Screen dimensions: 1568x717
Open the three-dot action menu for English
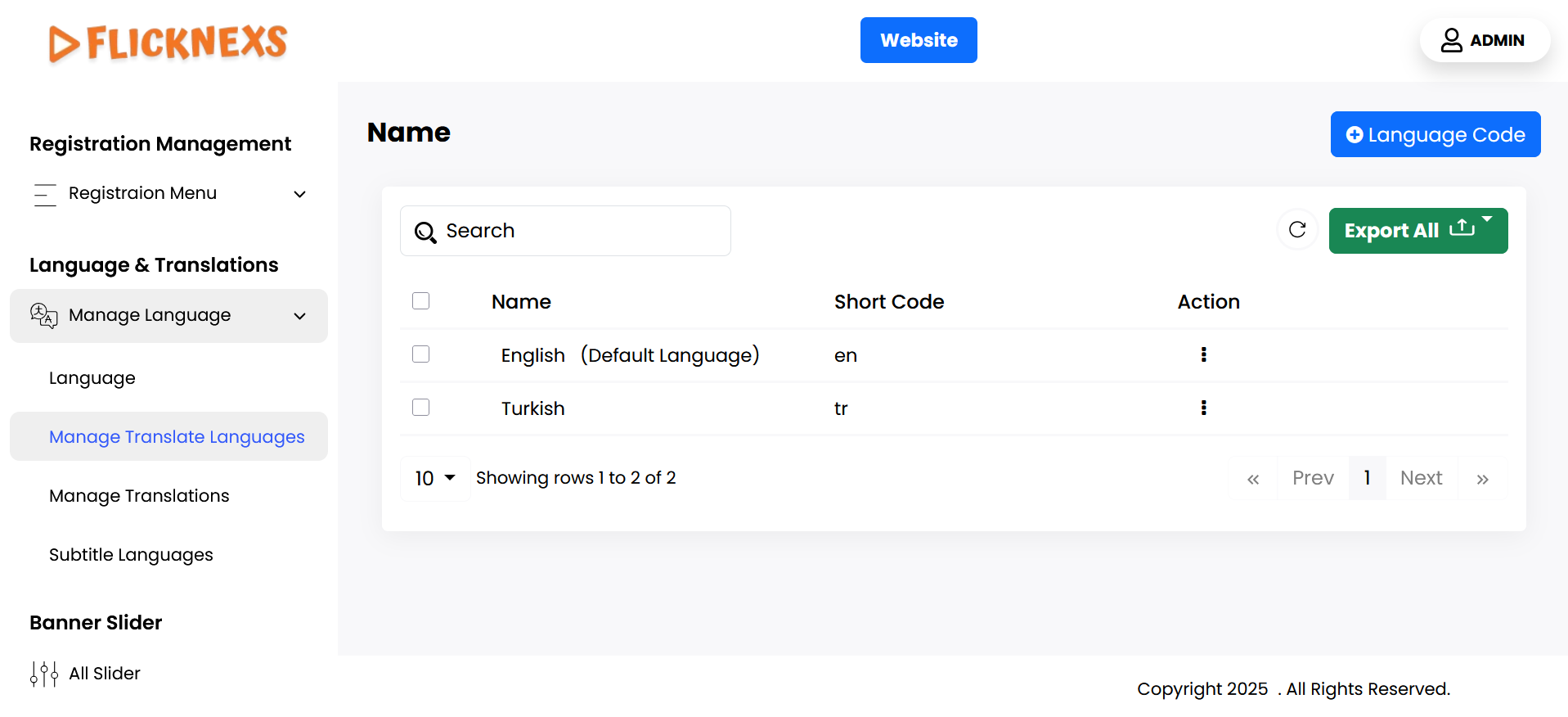coord(1203,354)
